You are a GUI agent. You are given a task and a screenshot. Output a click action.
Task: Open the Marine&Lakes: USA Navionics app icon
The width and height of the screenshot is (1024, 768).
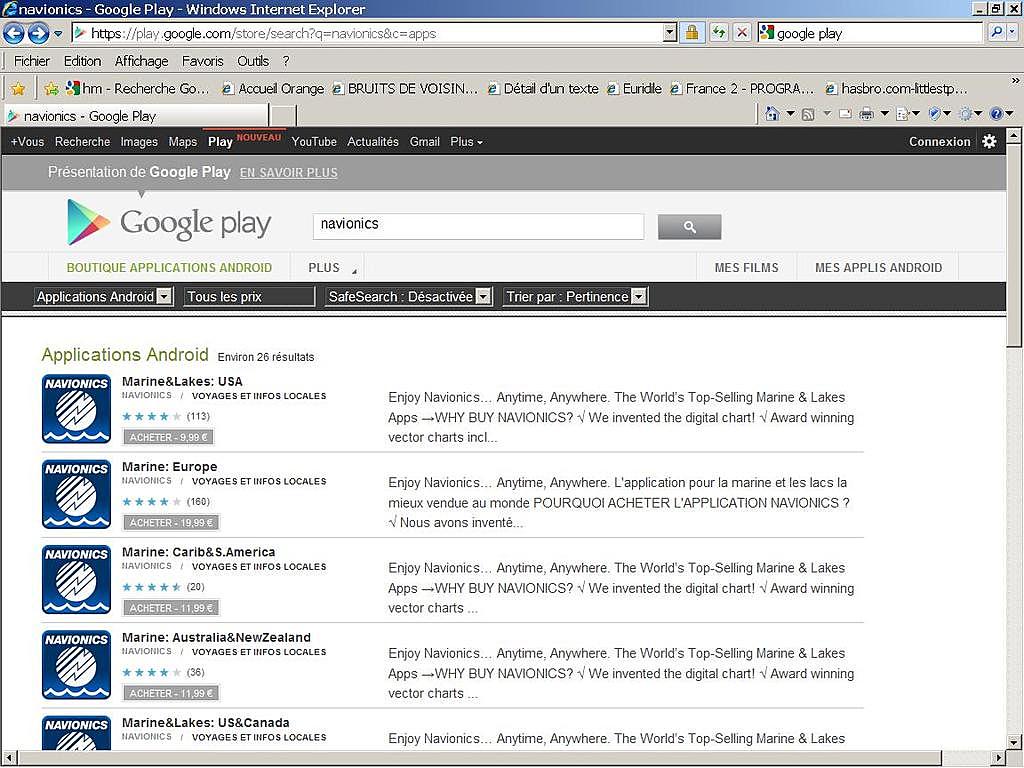[76, 409]
